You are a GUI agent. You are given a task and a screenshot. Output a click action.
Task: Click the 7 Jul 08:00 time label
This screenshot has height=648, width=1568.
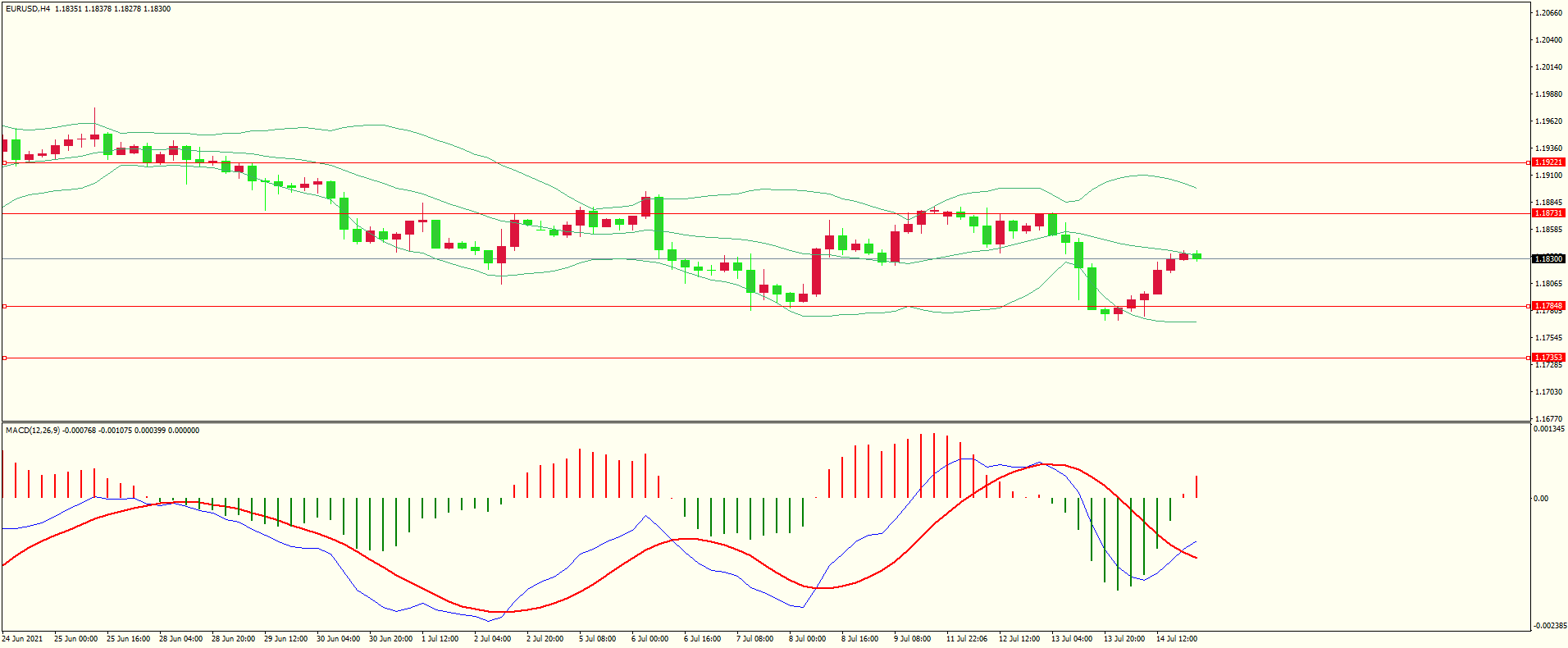click(x=754, y=639)
